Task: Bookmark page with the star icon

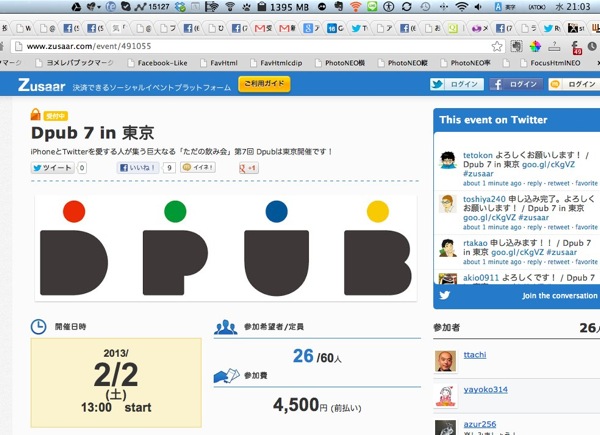Action: pos(497,46)
